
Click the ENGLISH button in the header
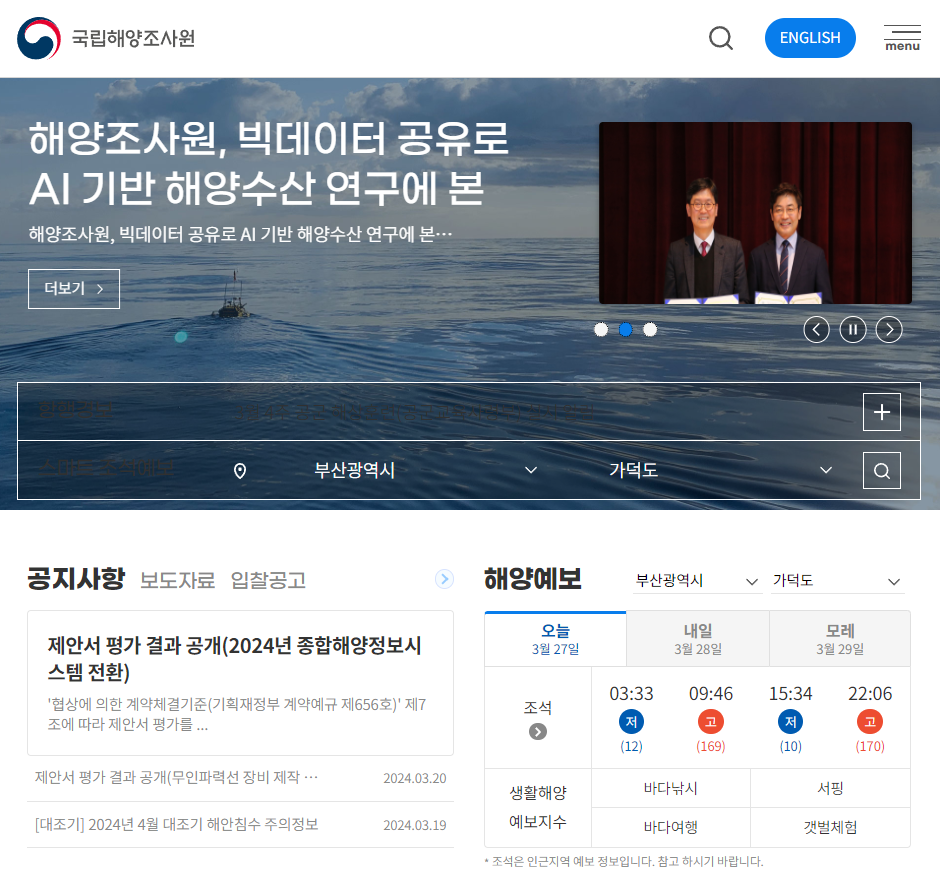(x=810, y=38)
